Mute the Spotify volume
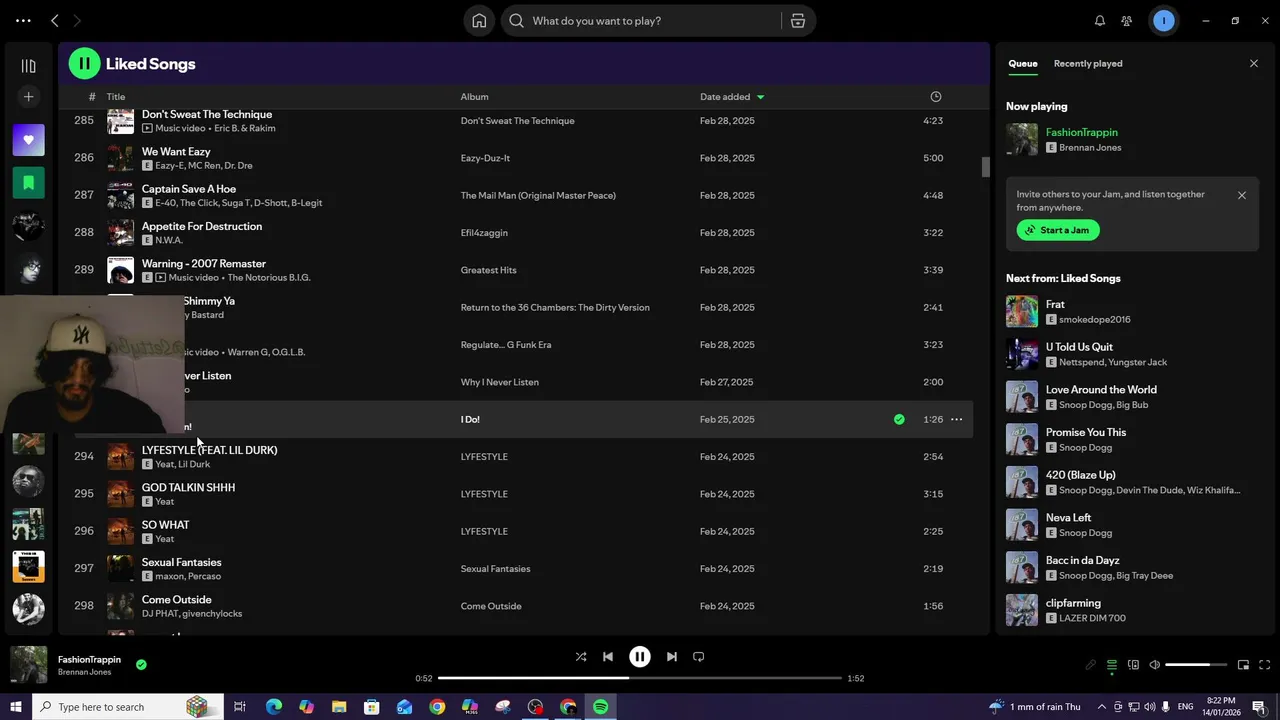The width and height of the screenshot is (1280, 720). coord(1155,665)
